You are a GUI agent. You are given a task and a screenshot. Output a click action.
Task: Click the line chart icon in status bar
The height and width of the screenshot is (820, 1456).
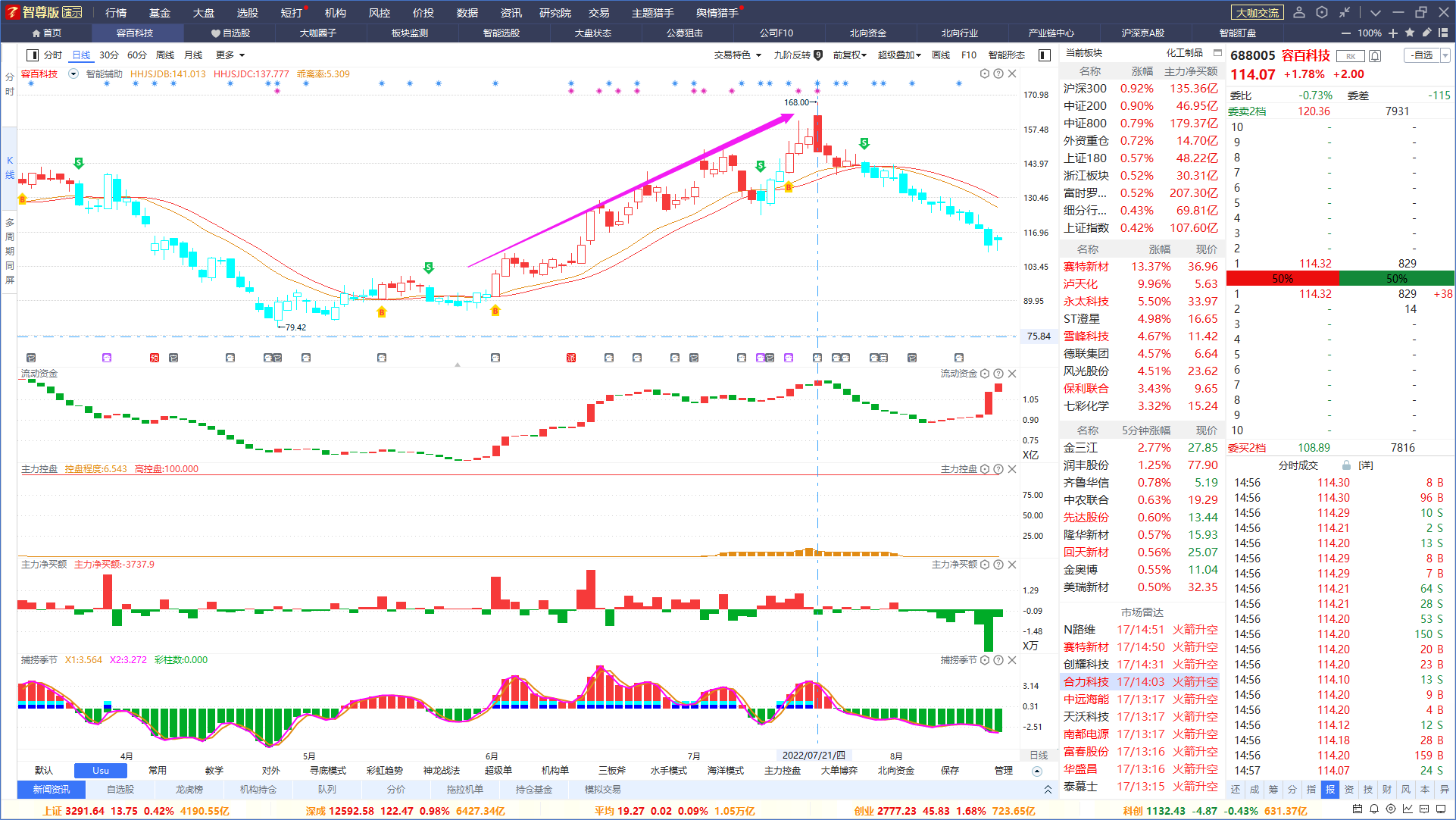point(1408,809)
